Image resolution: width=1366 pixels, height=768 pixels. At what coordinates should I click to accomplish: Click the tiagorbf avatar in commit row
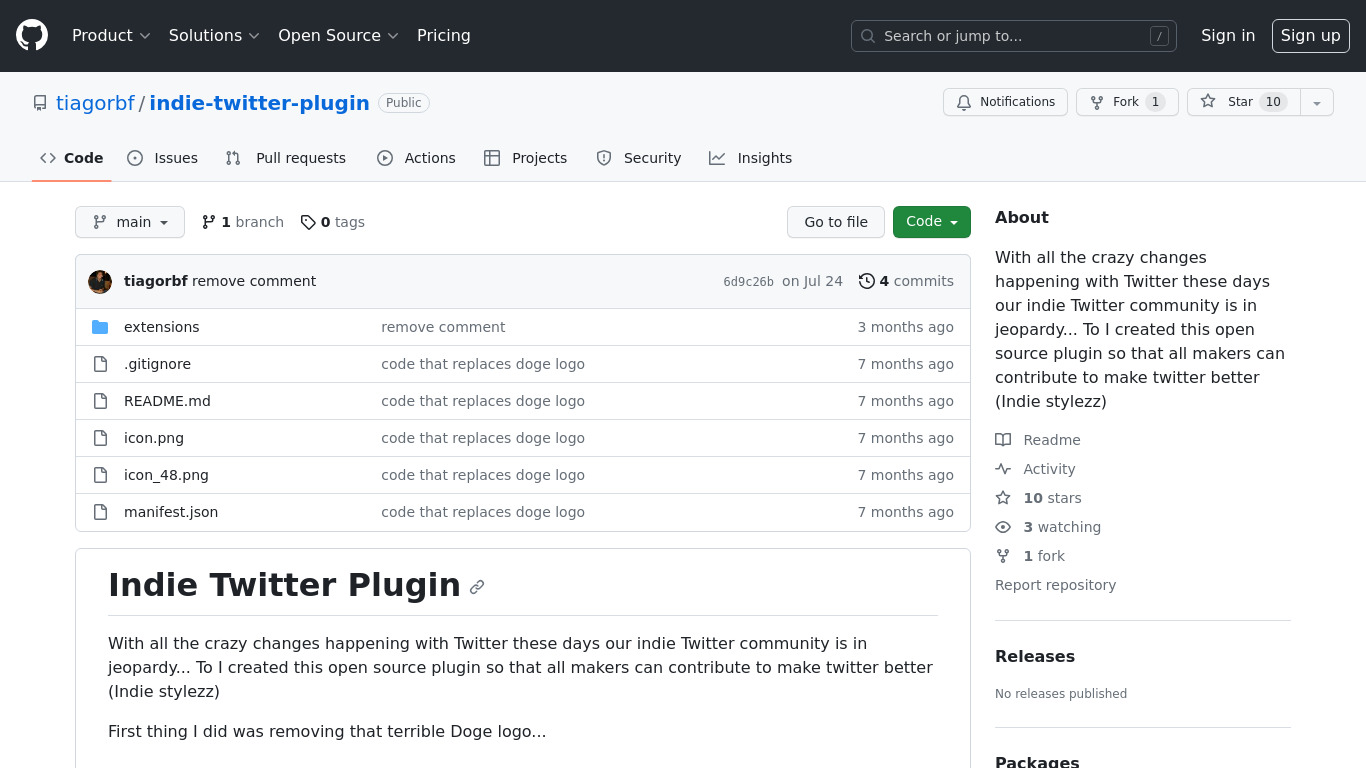pyautogui.click(x=100, y=282)
